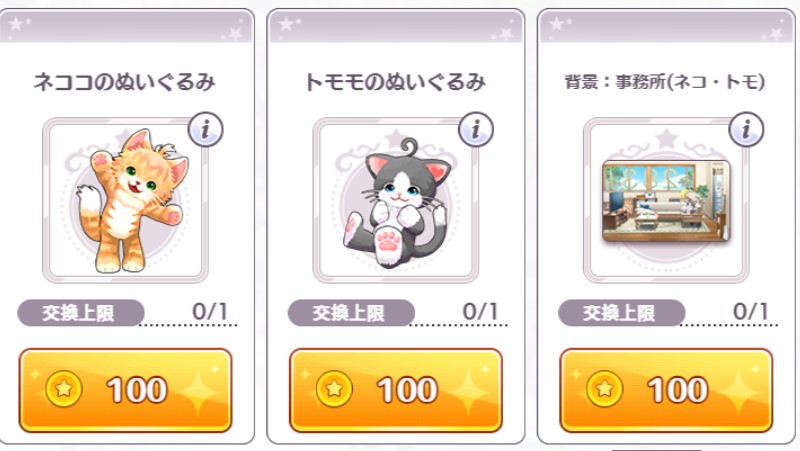Click the gray and white kitten plush image
The width and height of the screenshot is (800, 451).
[396, 203]
